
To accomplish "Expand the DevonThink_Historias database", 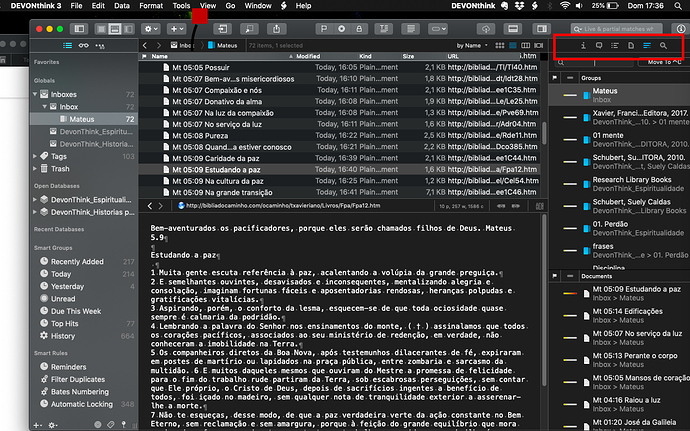I will click(x=35, y=212).
